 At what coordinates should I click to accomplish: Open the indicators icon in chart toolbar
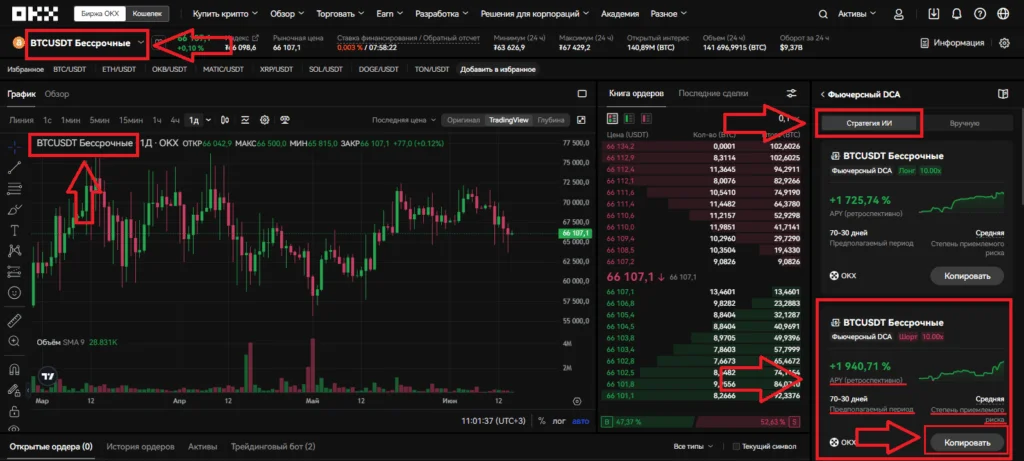(x=245, y=120)
